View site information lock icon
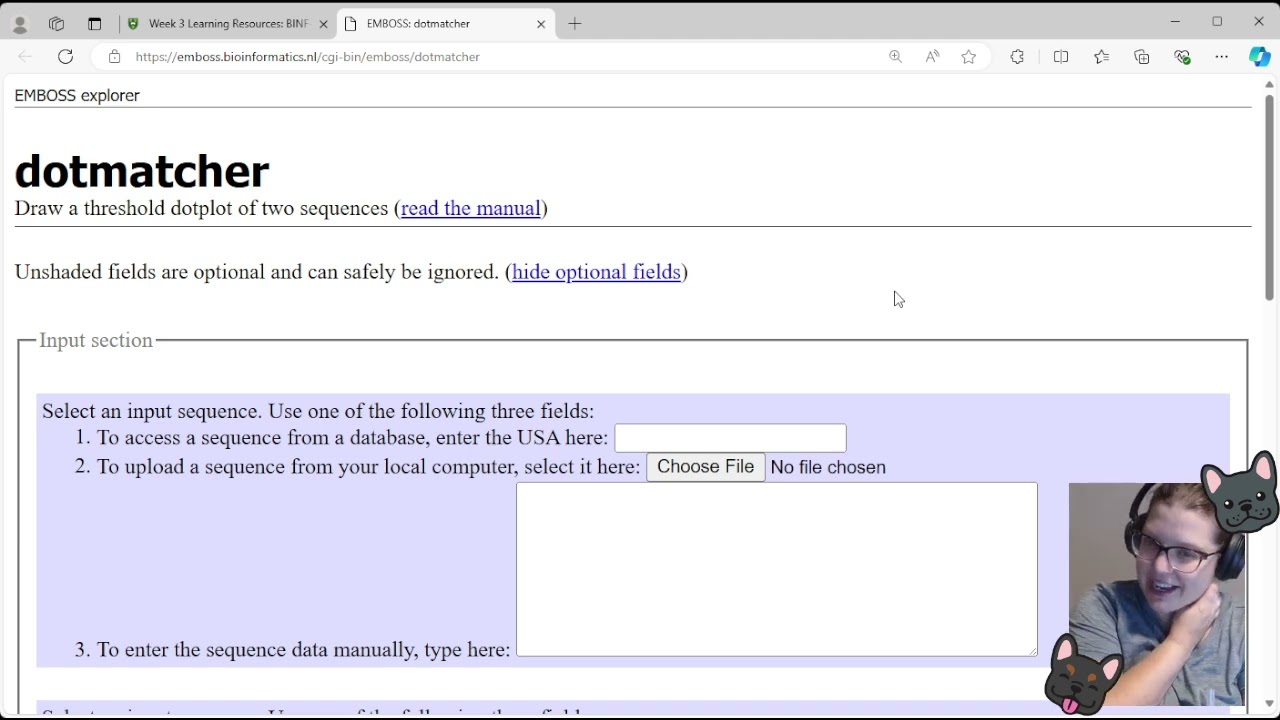 click(114, 57)
